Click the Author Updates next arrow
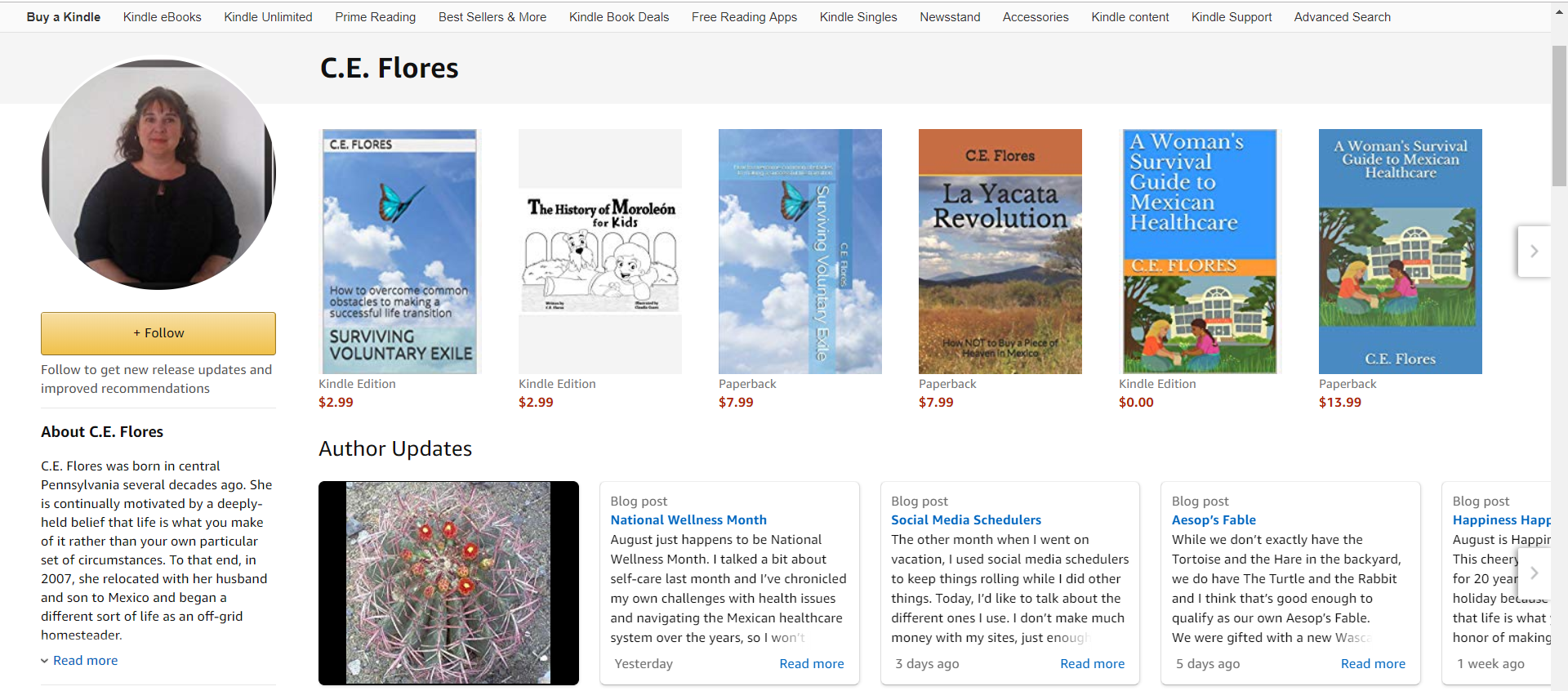 [1533, 573]
